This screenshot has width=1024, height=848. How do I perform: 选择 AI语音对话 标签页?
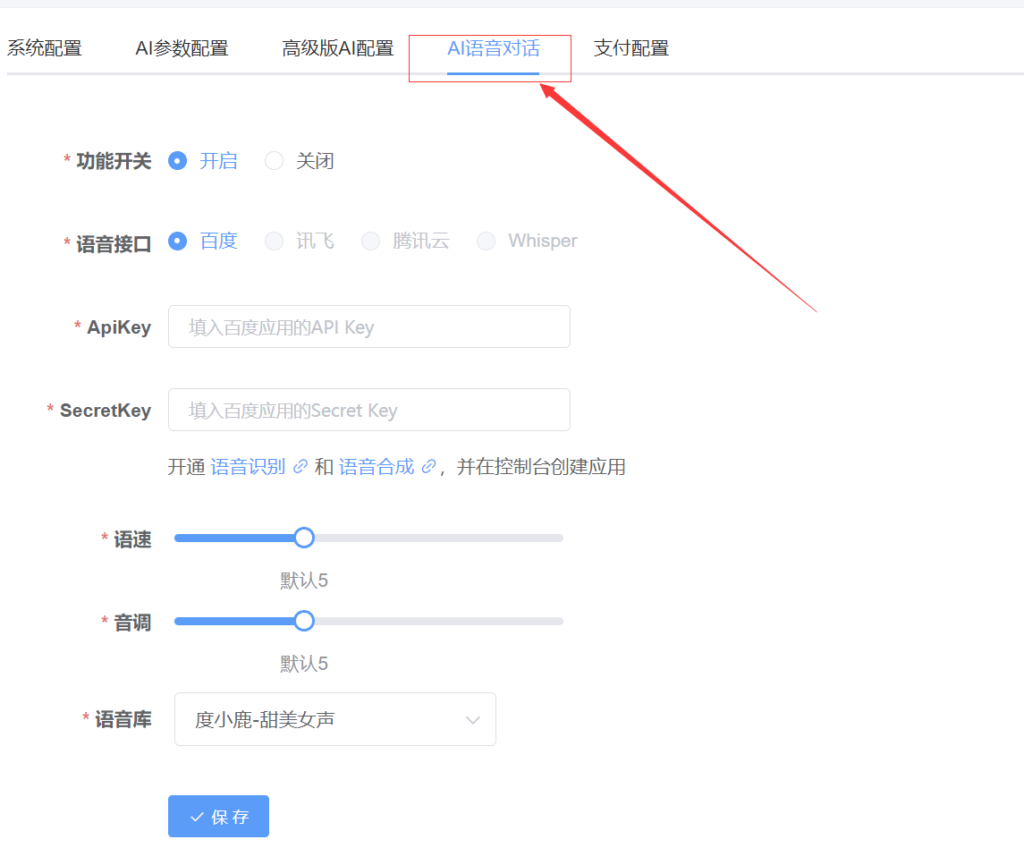[x=489, y=47]
